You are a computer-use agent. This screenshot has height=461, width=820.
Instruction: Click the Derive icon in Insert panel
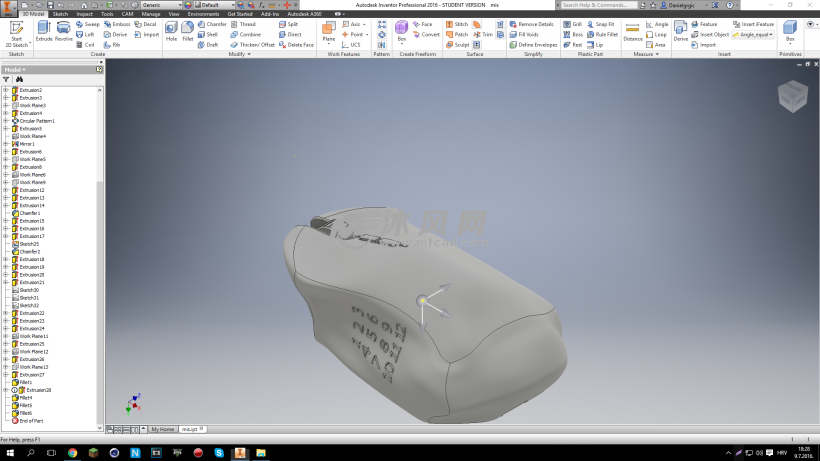click(681, 30)
